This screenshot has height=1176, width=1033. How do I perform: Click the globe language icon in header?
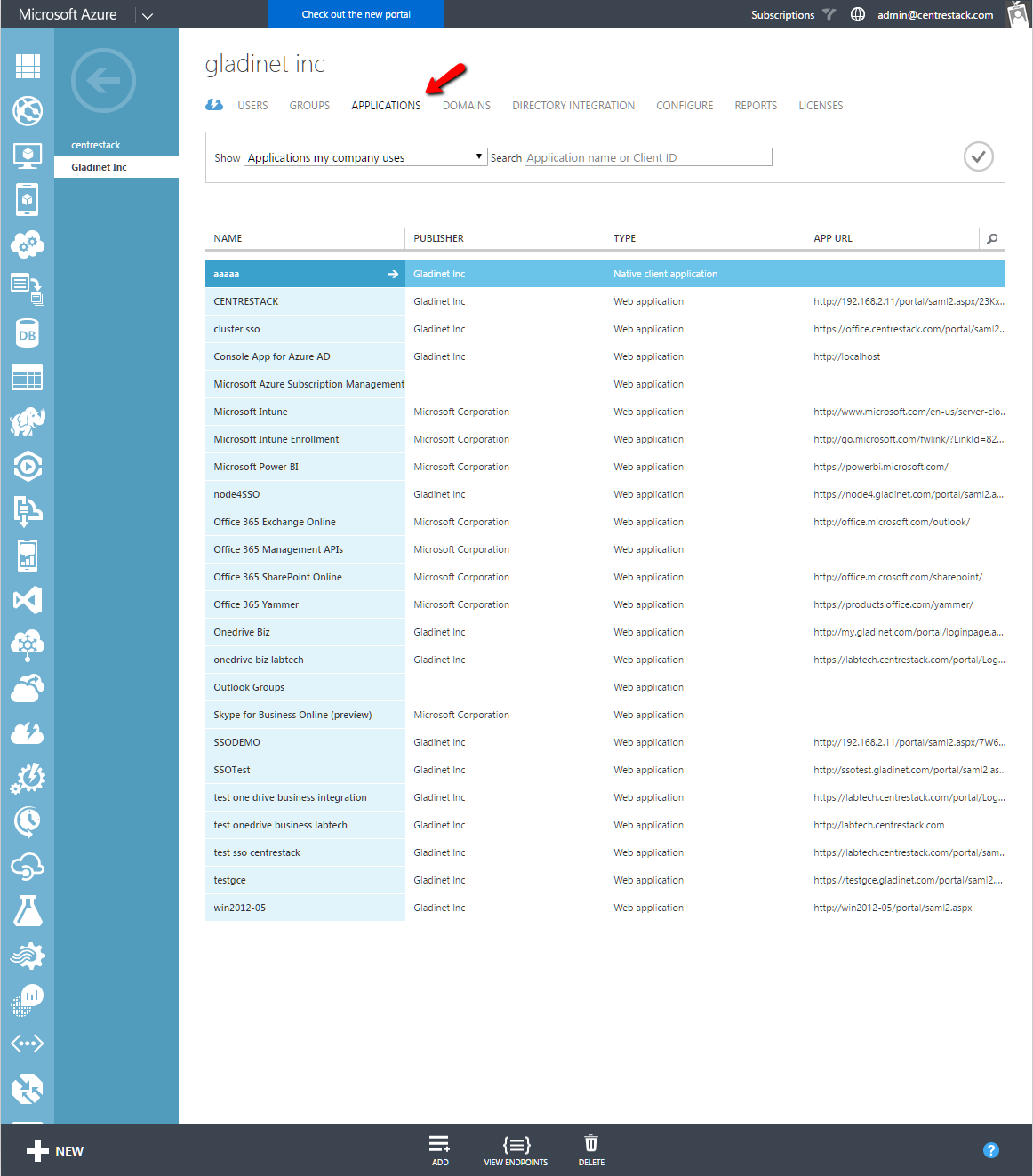858,14
